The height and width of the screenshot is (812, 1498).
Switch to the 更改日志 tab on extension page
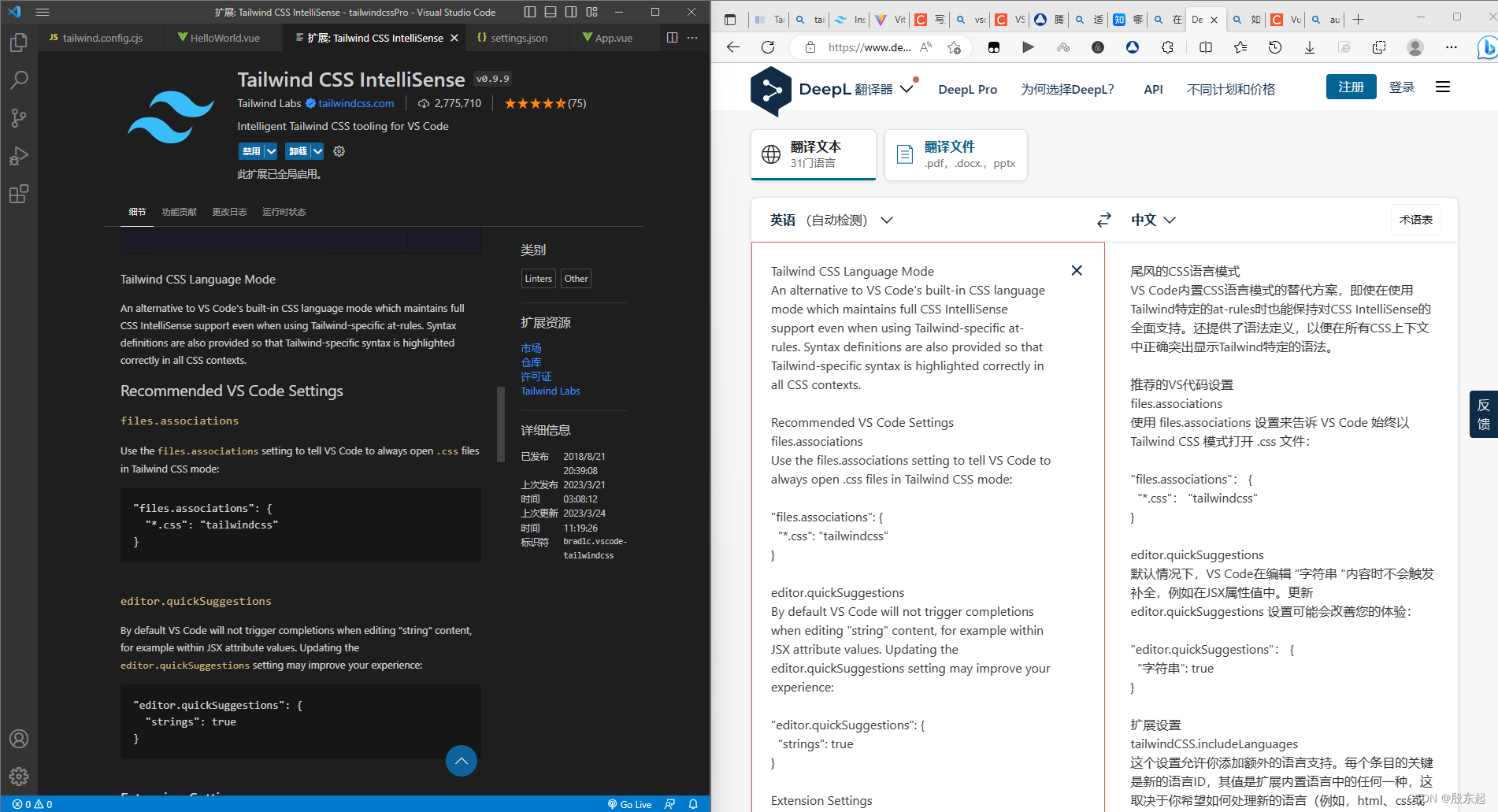(x=229, y=211)
